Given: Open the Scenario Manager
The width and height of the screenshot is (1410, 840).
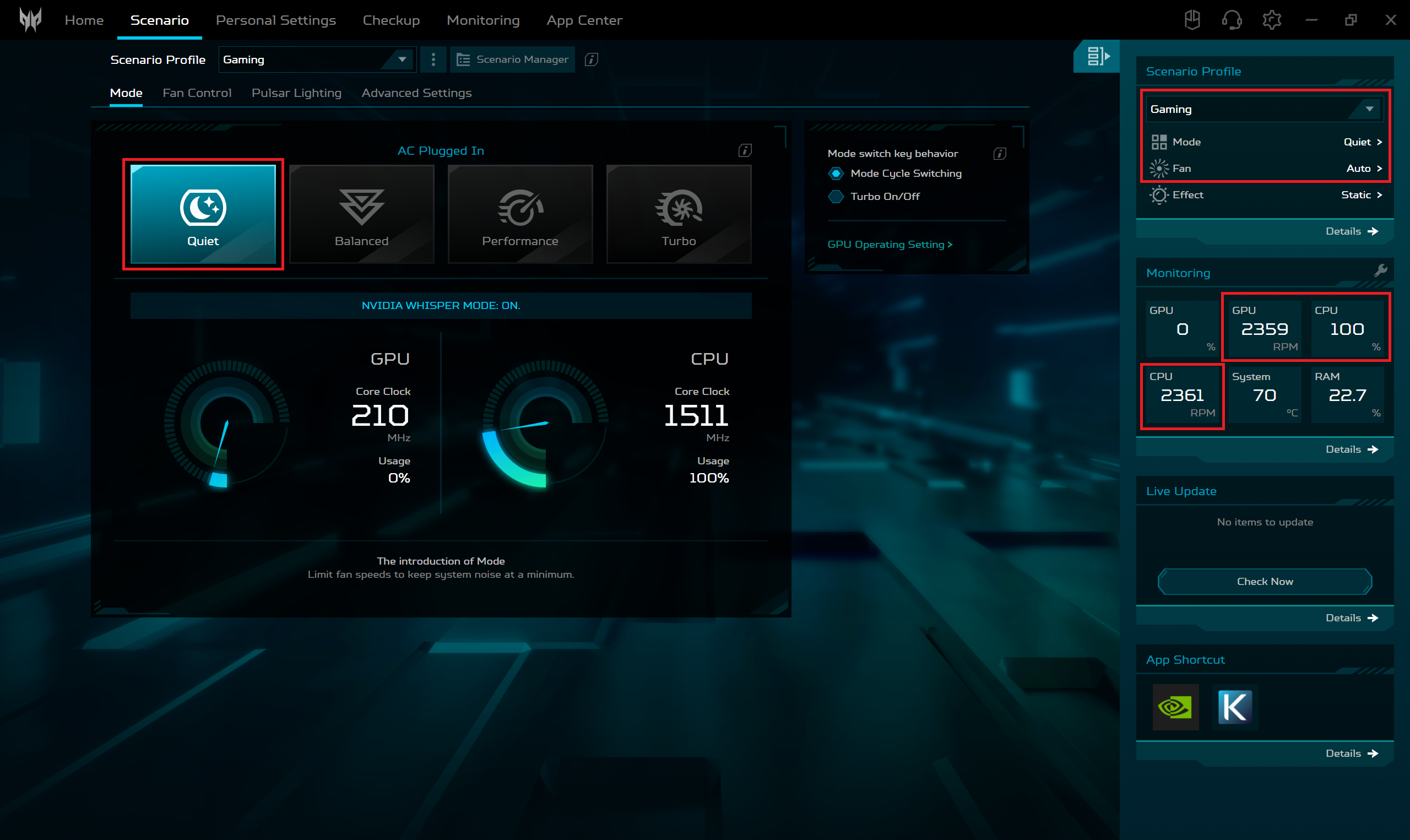Looking at the screenshot, I should (x=512, y=59).
